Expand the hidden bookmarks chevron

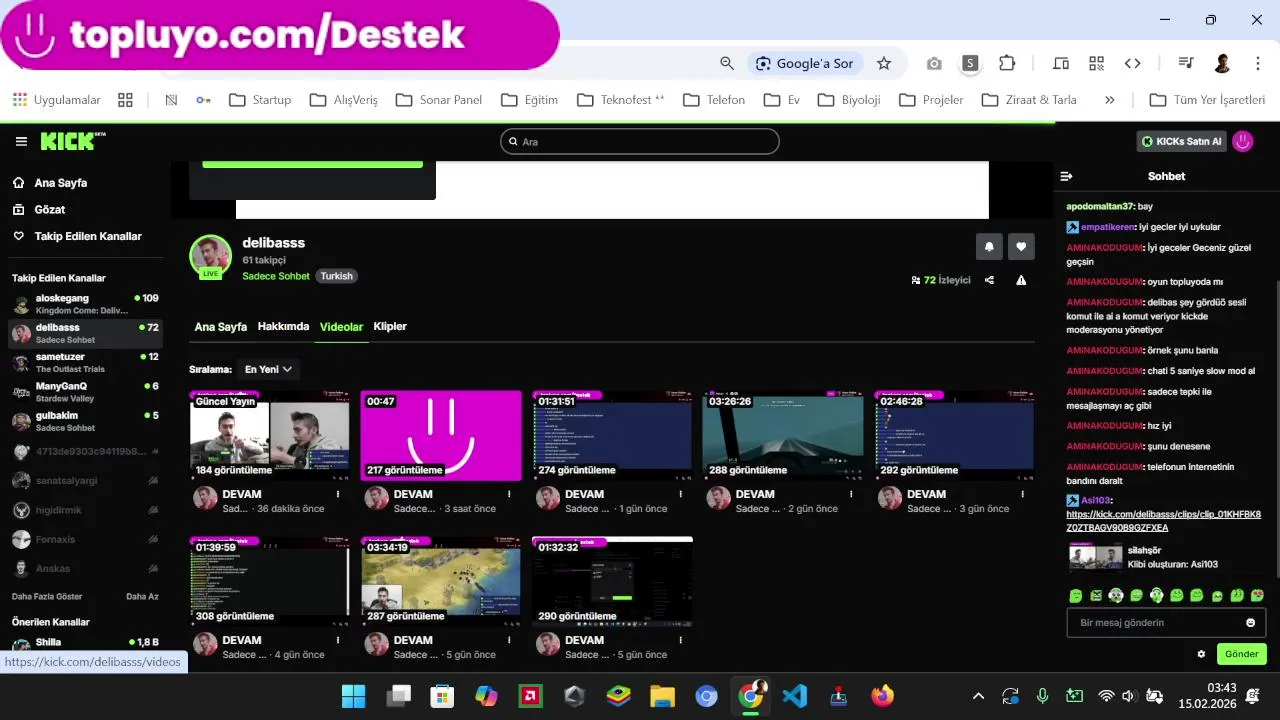1109,100
